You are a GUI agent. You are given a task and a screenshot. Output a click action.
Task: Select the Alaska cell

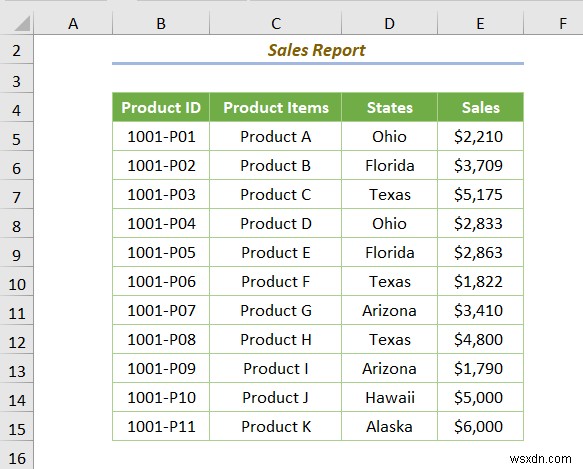point(389,427)
